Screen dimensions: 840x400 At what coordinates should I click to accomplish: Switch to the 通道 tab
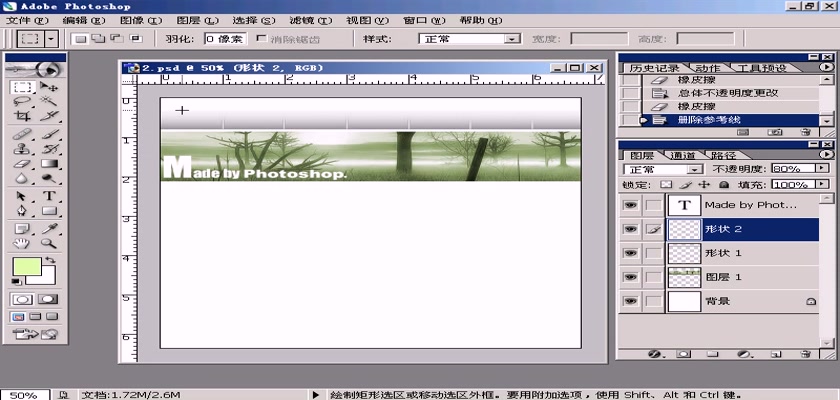pyautogui.click(x=682, y=155)
